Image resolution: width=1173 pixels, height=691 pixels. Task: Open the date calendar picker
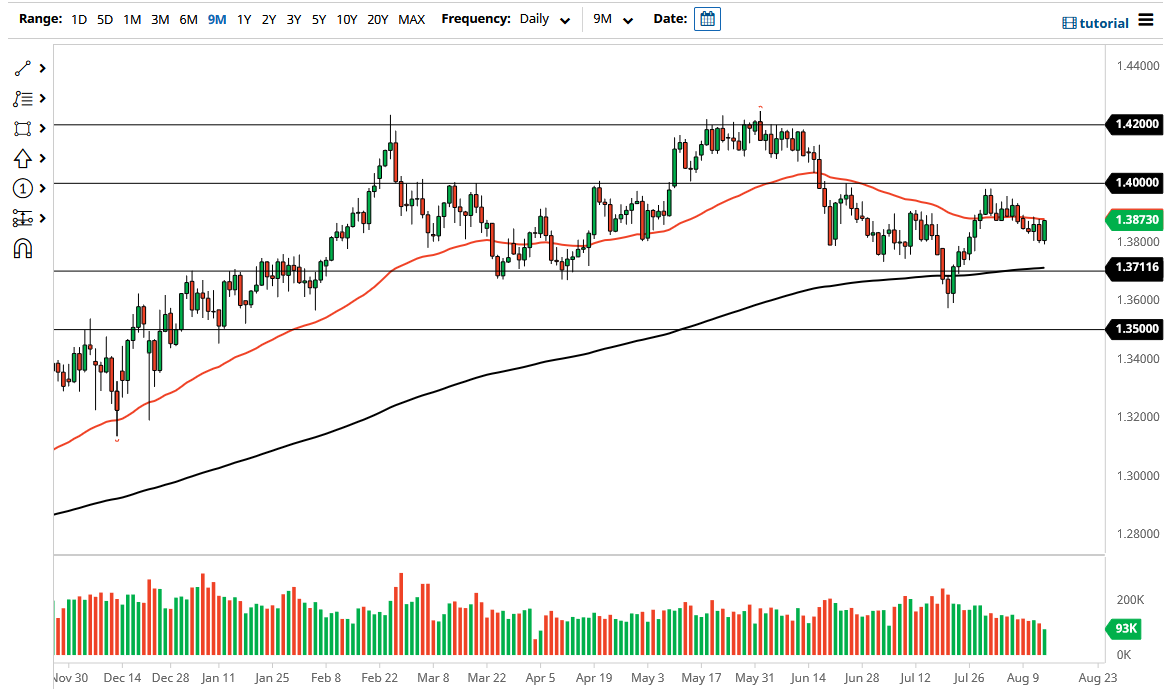[x=707, y=19]
